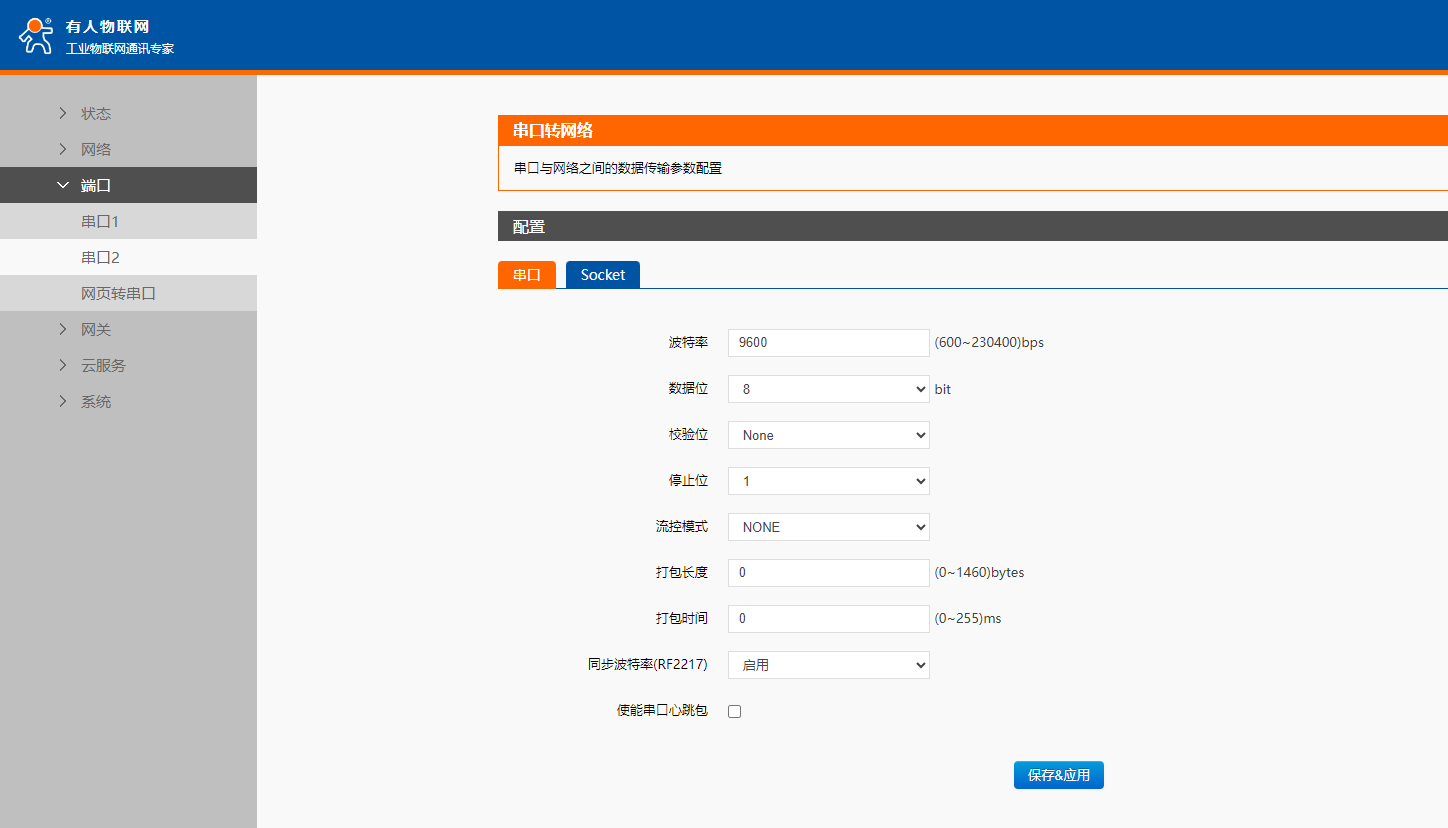Screen dimensions: 1448x828
Task: Expand the 网关 menu chevron
Action: pyautogui.click(x=63, y=329)
